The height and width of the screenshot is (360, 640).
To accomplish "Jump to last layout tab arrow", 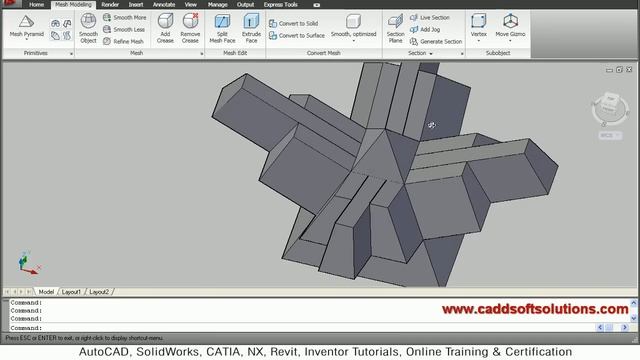I will pyautogui.click(x=29, y=292).
